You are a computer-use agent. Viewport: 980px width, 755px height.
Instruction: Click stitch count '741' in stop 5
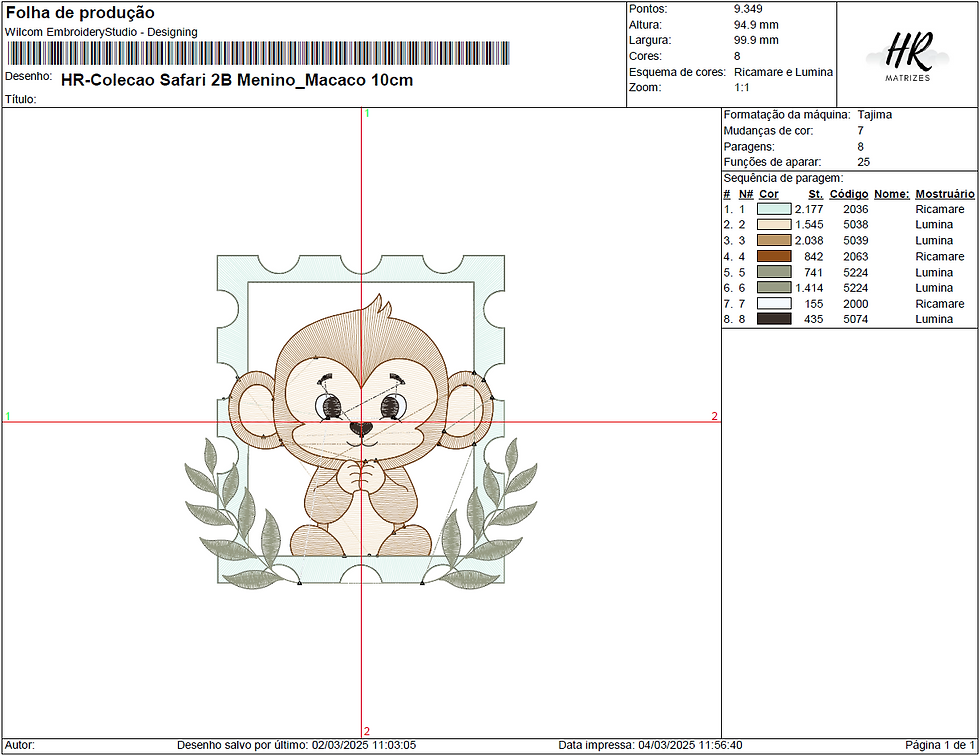[x=814, y=272]
